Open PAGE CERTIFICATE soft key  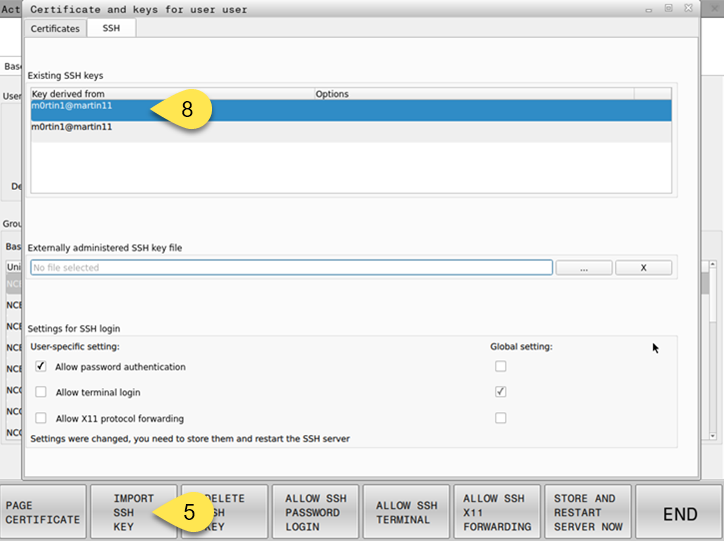click(x=43, y=512)
